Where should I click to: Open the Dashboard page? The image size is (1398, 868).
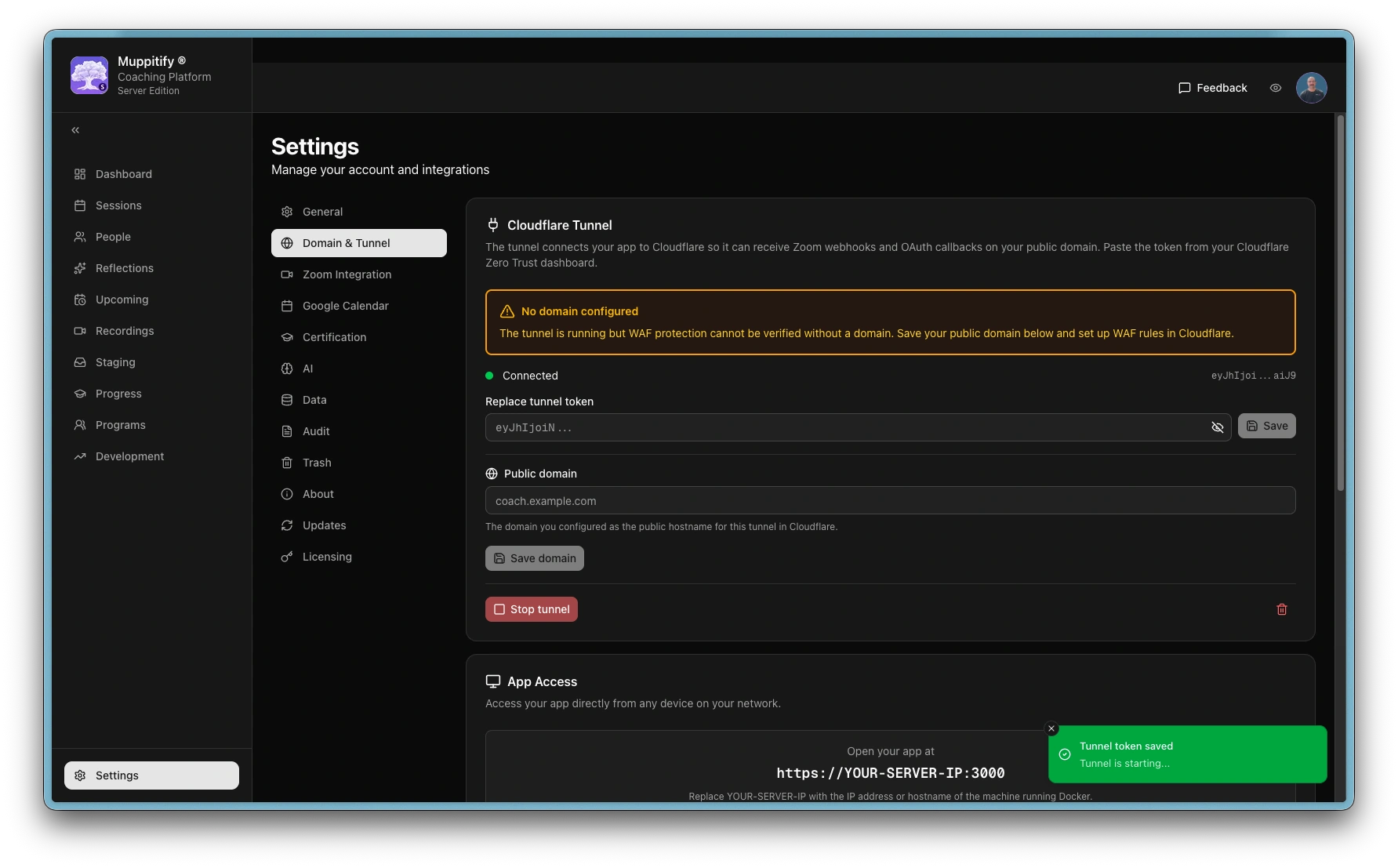pyautogui.click(x=123, y=174)
